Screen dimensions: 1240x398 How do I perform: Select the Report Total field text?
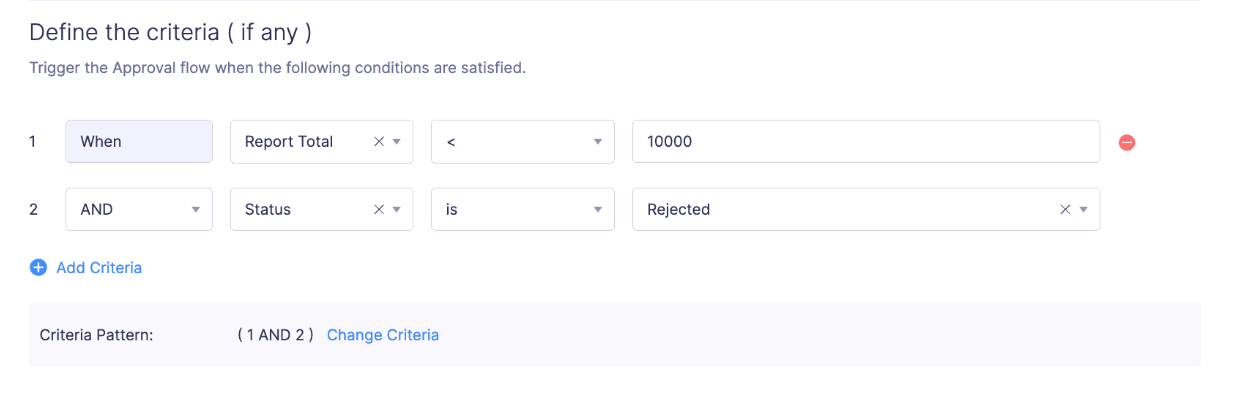[289, 142]
